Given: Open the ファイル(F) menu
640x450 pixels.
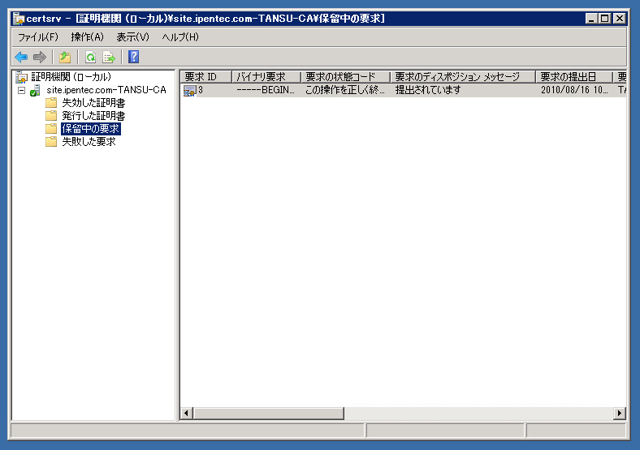Looking at the screenshot, I should [x=38, y=37].
